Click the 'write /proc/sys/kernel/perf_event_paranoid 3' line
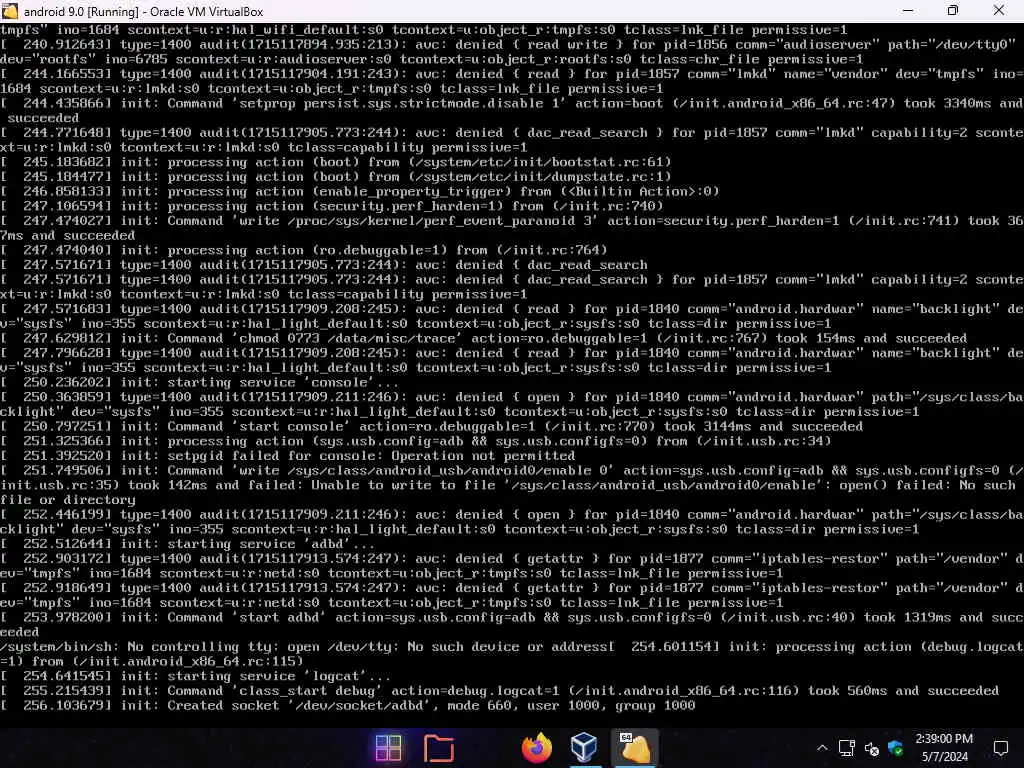Image resolution: width=1024 pixels, height=768 pixels. (512, 228)
